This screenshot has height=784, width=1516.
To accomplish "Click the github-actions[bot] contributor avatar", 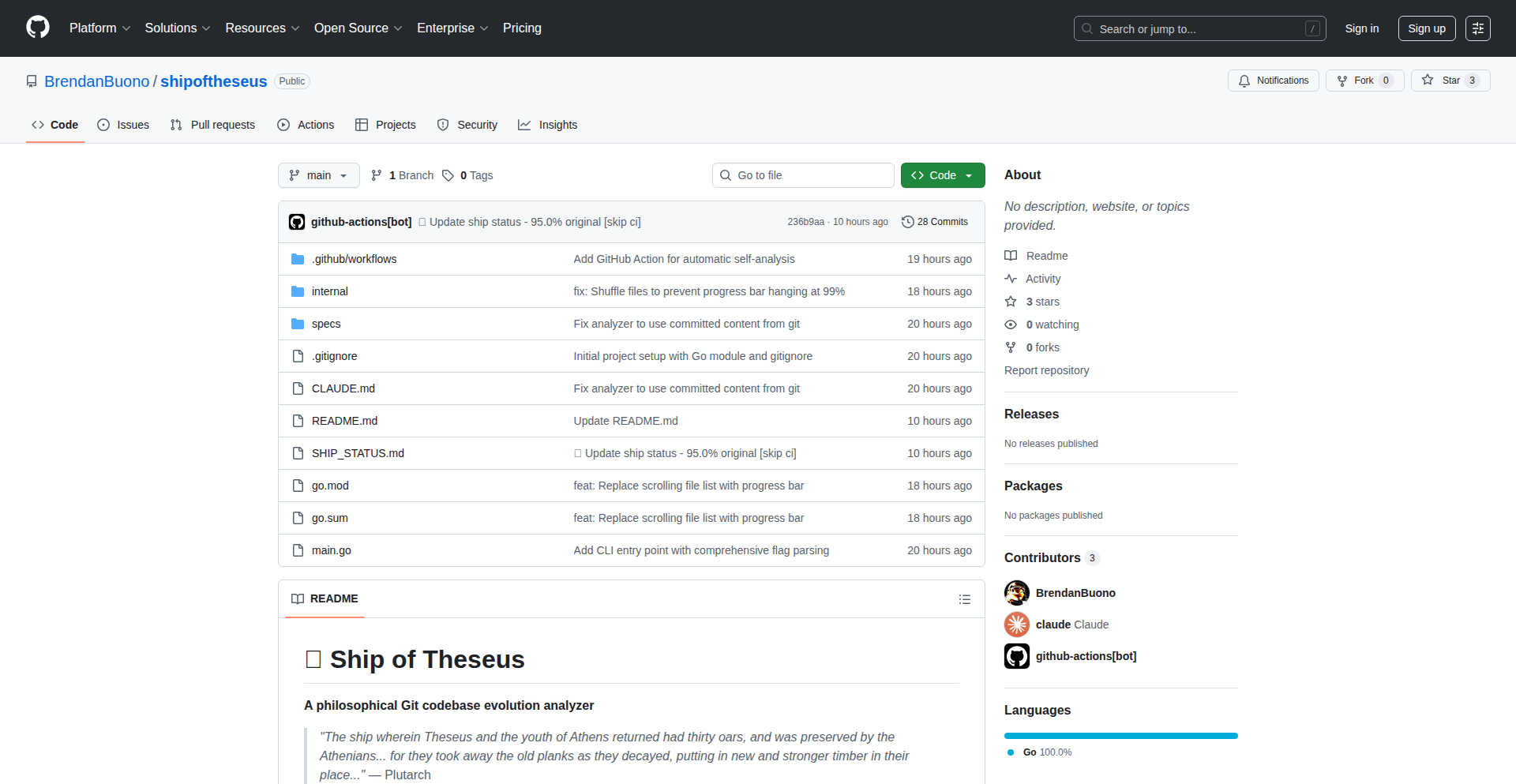I will (x=1016, y=656).
